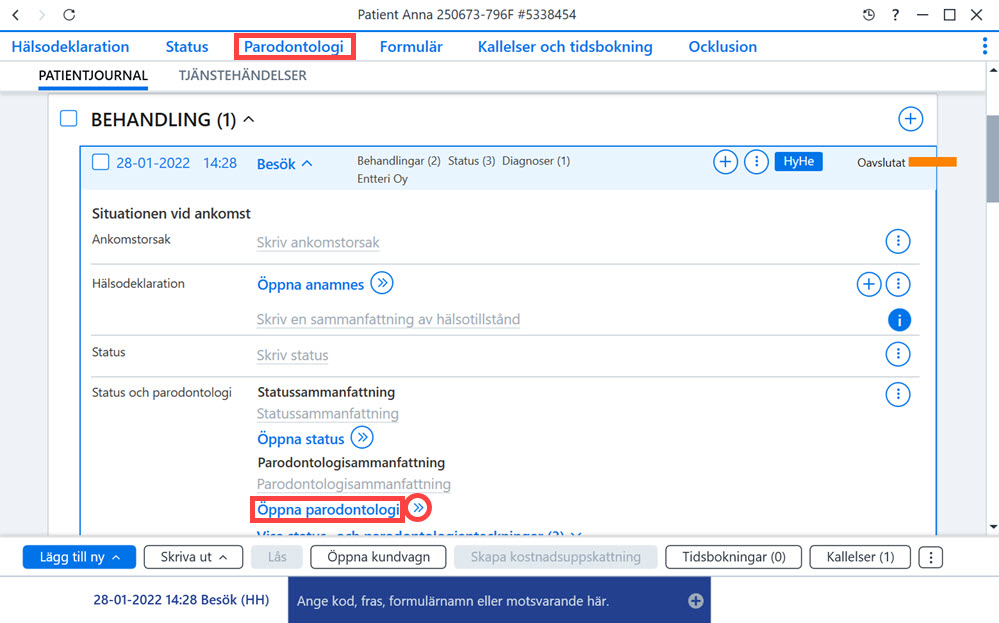This screenshot has width=999, height=623.
Task: Click double-arrow icon next to Öppna parodontologi
Action: (x=419, y=508)
